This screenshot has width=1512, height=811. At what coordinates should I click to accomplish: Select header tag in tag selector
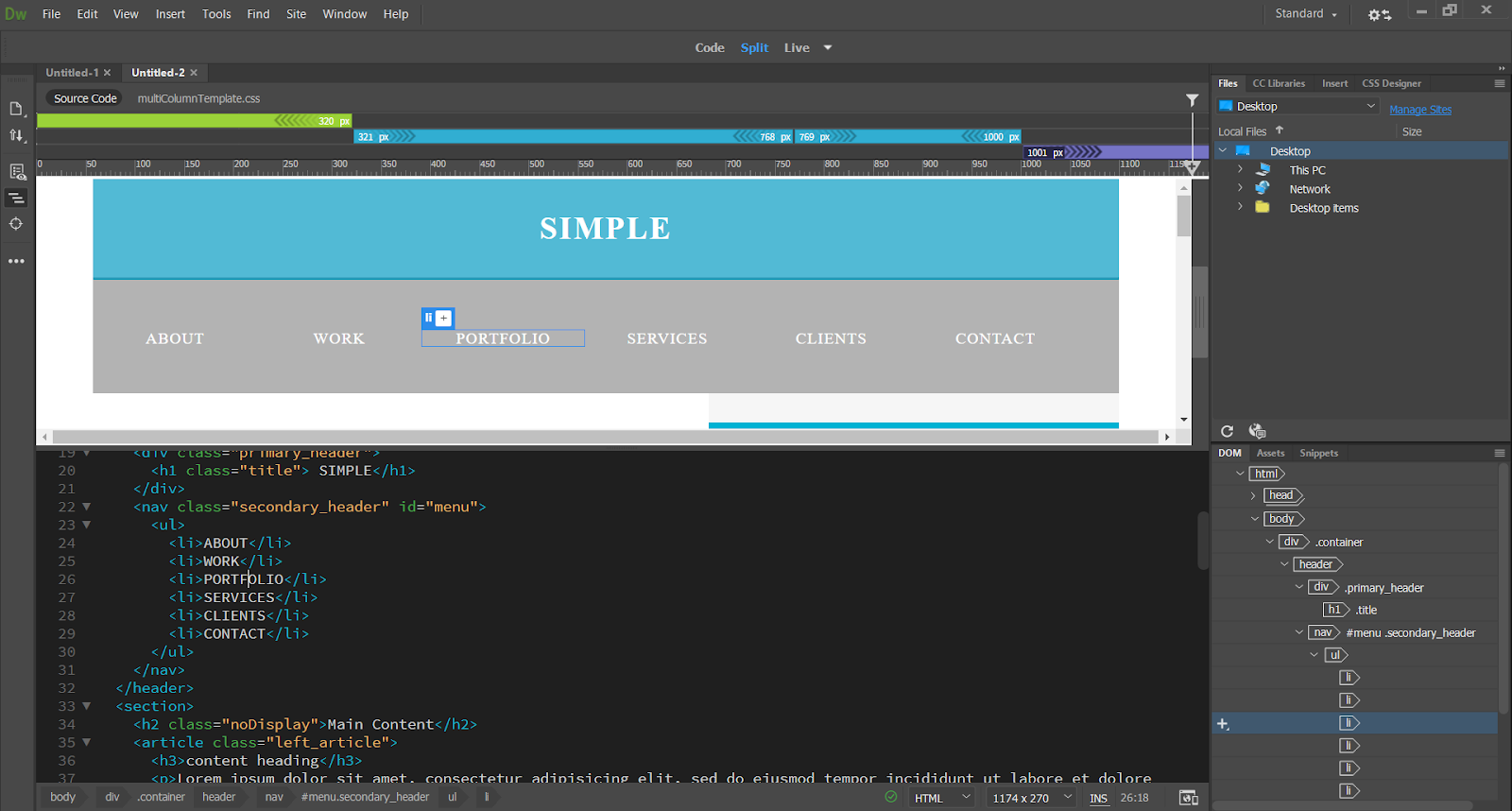click(x=219, y=797)
